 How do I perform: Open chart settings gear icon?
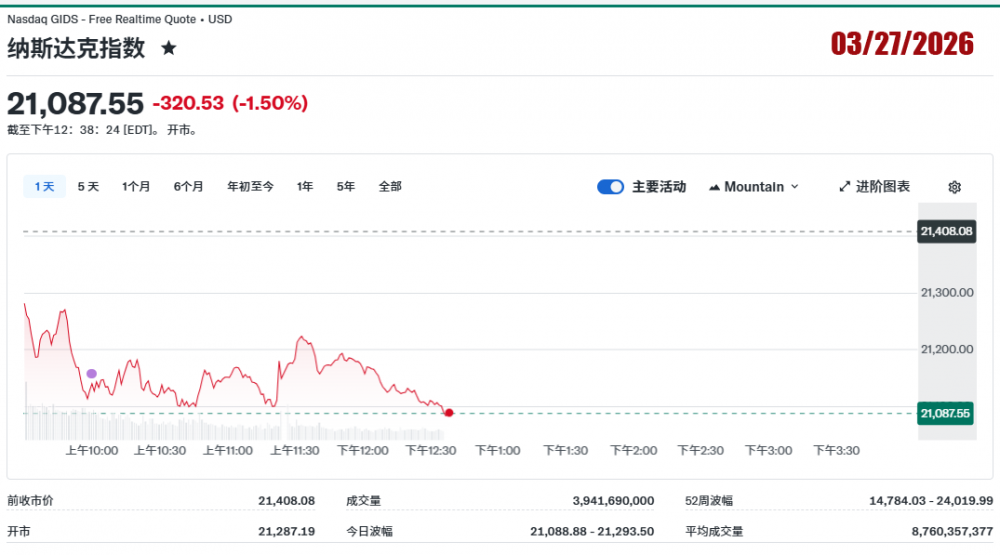coord(954,187)
